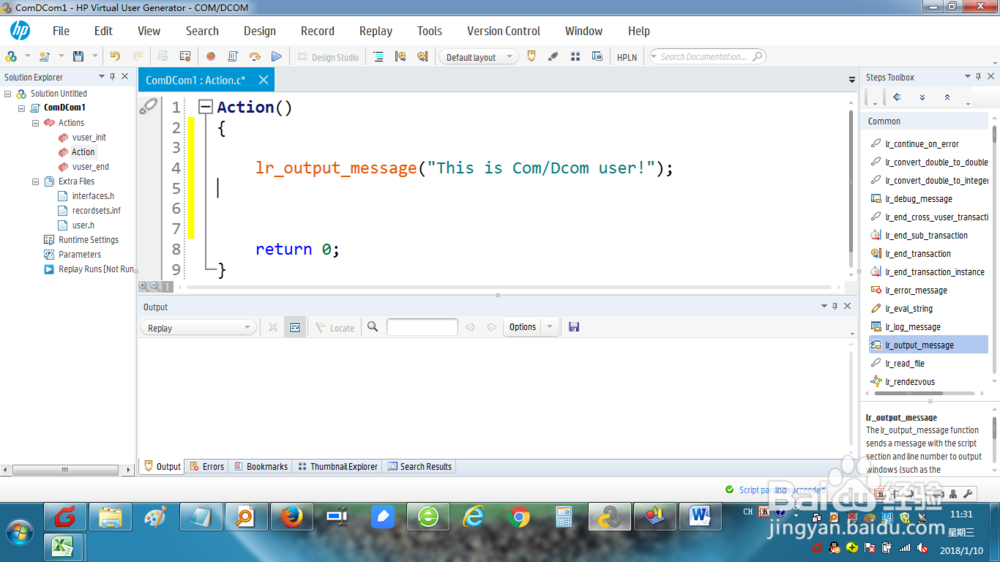This screenshot has height=562, width=1000.
Task: Click the Record (red circle) toolbar icon
Action: click(210, 57)
